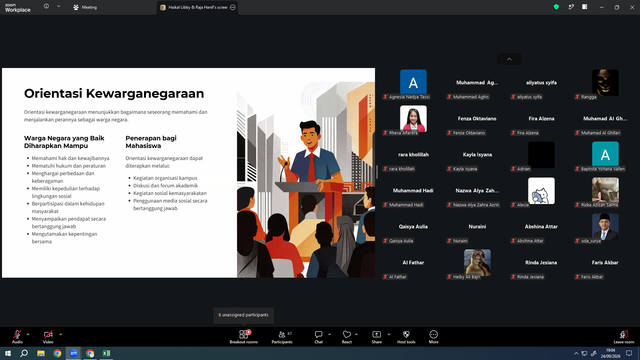
Task: Click Muhamad Al Ghifari participant name
Action: [605, 118]
